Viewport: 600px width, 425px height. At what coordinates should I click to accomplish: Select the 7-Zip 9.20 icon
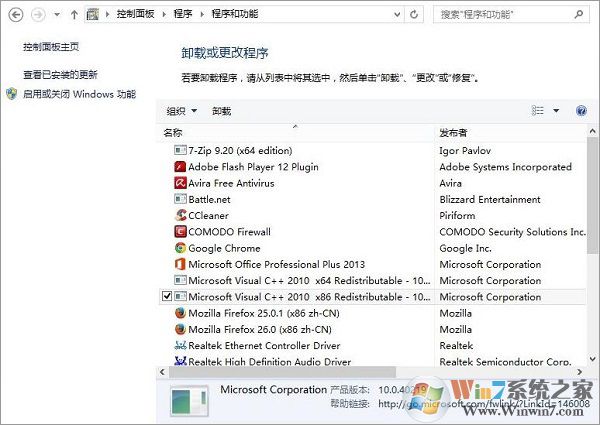[180, 150]
